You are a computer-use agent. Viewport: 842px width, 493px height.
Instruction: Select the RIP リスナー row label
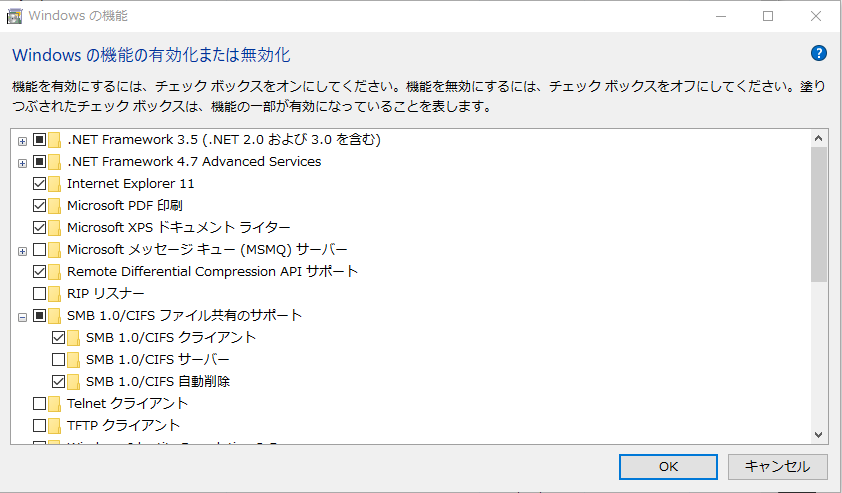(105, 294)
